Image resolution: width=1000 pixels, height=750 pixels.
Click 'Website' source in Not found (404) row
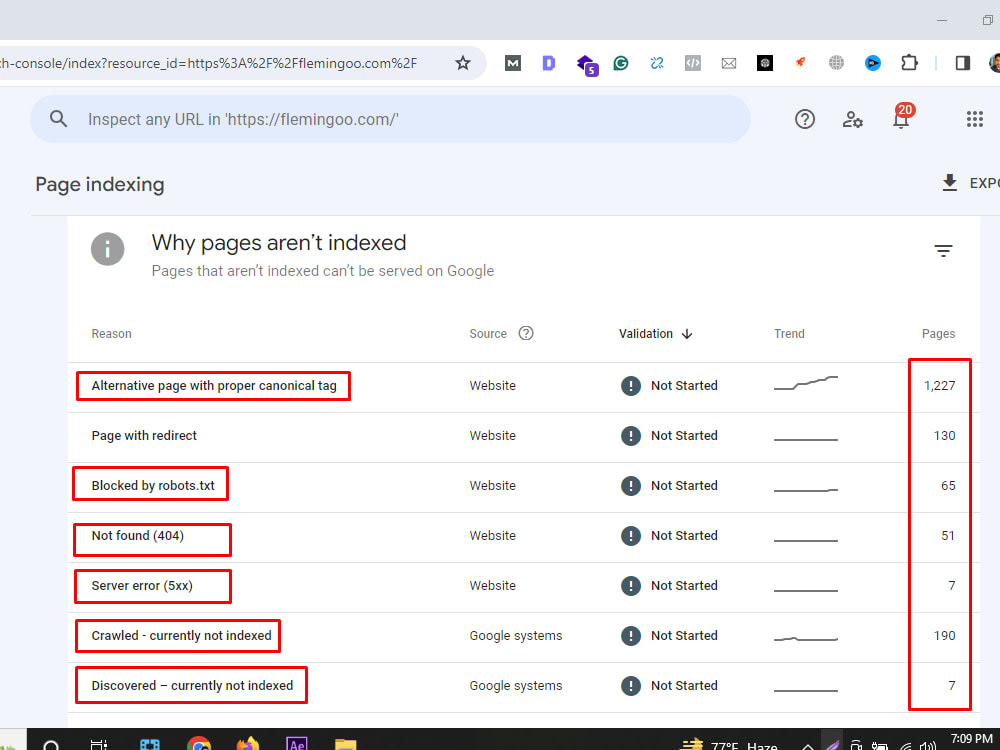492,536
